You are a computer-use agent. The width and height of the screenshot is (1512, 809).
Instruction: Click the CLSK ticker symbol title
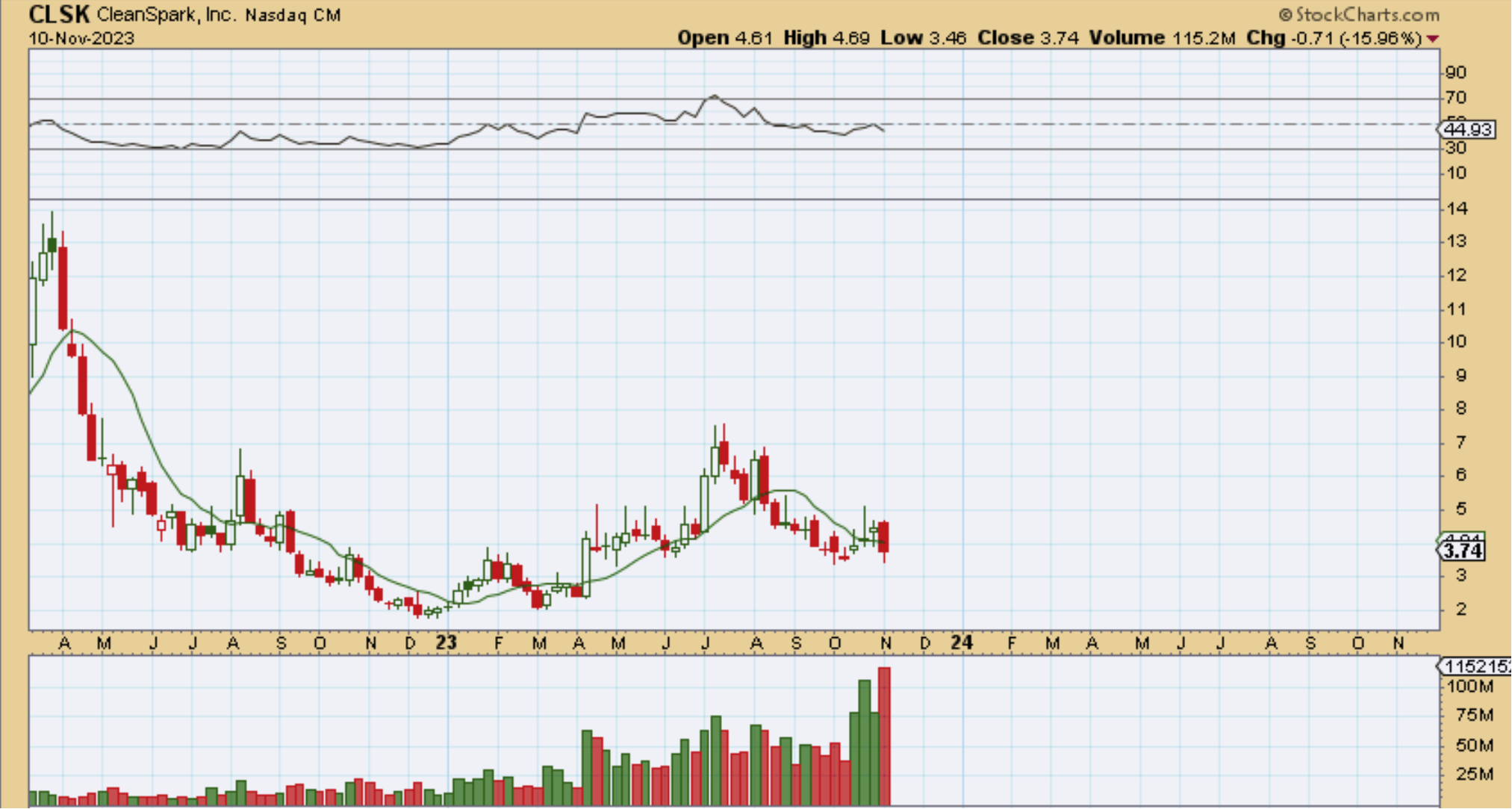click(59, 14)
